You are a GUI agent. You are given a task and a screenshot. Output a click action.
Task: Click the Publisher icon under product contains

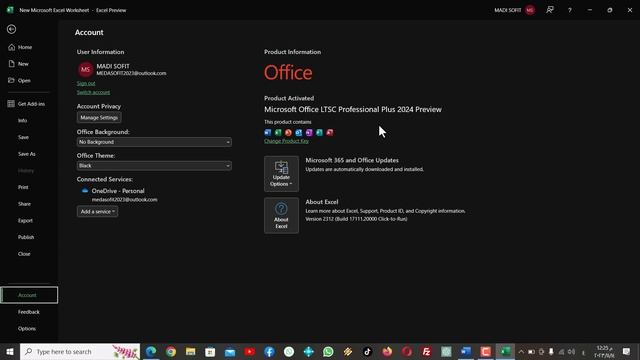pos(319,132)
